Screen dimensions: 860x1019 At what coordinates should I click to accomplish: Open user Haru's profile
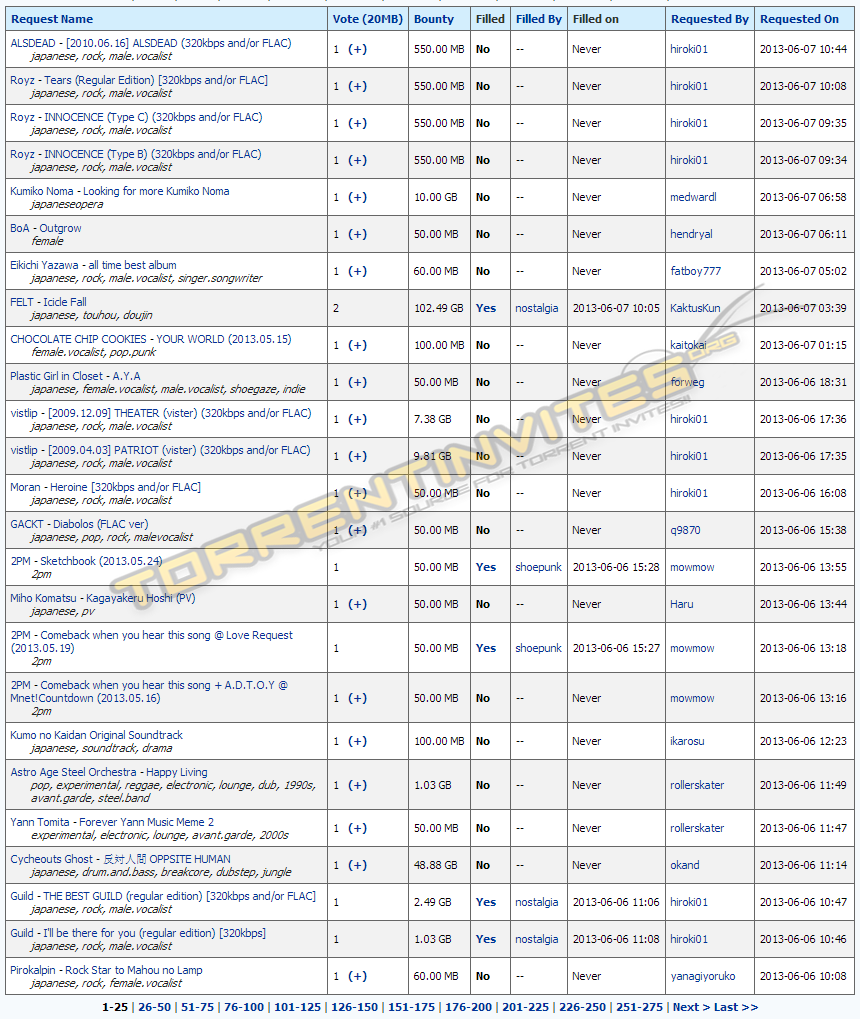(x=682, y=605)
